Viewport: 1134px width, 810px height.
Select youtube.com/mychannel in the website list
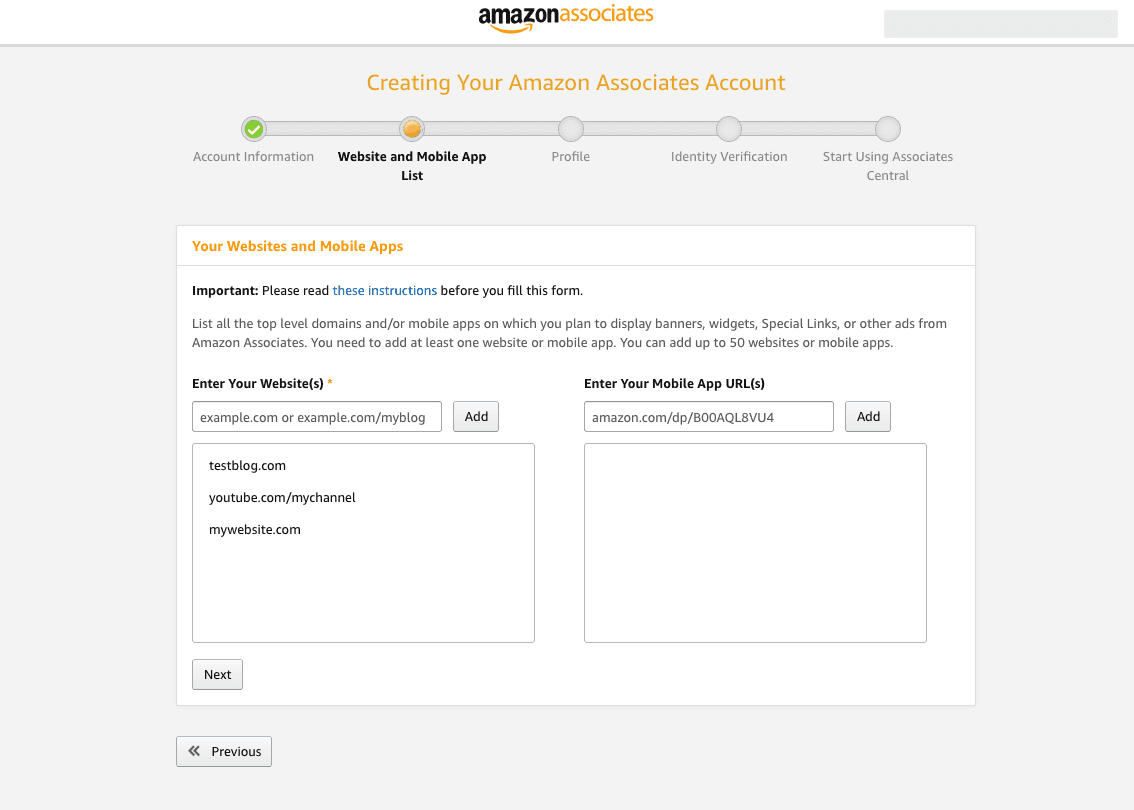[x=282, y=498]
